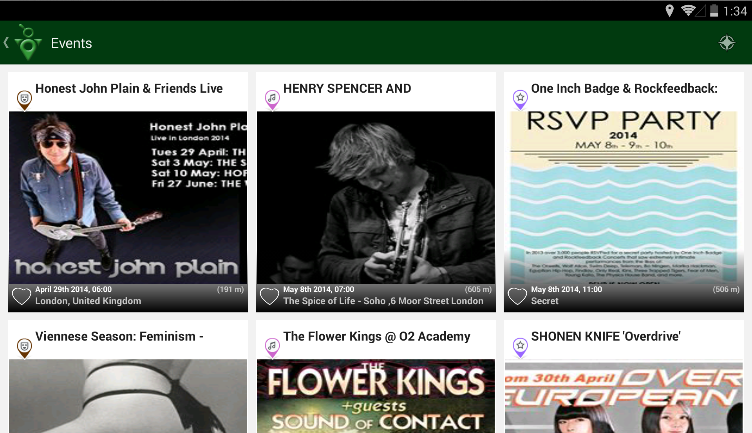
Task: Open the RSVP PARTY 2014 poster
Action: pos(623,198)
